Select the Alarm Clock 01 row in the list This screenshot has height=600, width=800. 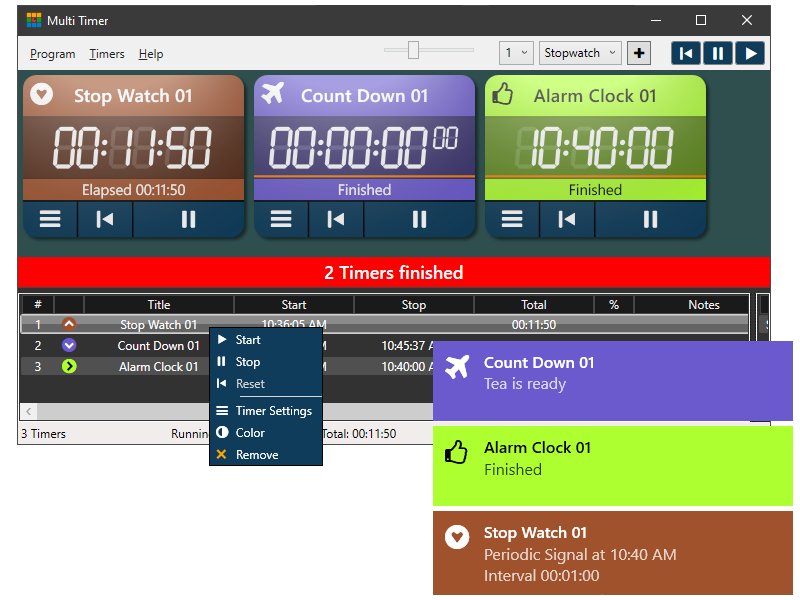[150, 367]
